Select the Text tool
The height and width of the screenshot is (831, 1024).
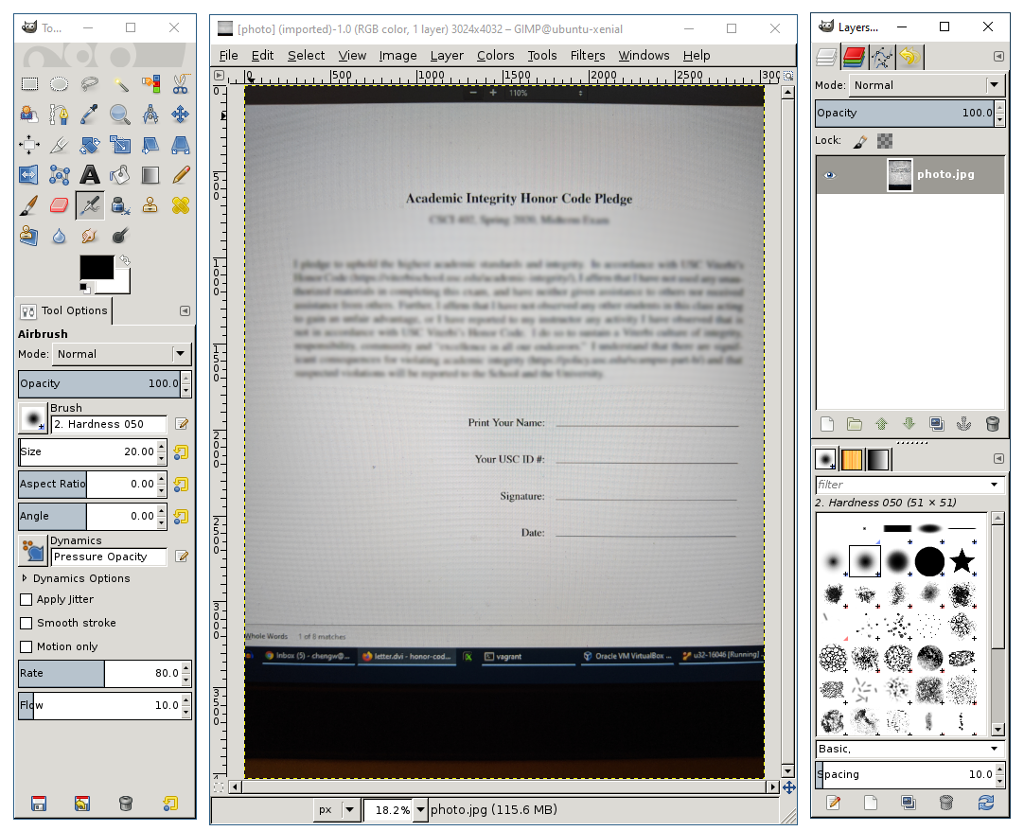click(90, 175)
